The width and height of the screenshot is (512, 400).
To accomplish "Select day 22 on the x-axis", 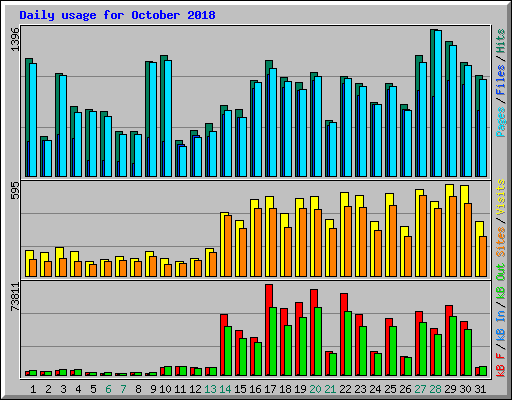I will pyautogui.click(x=345, y=389).
